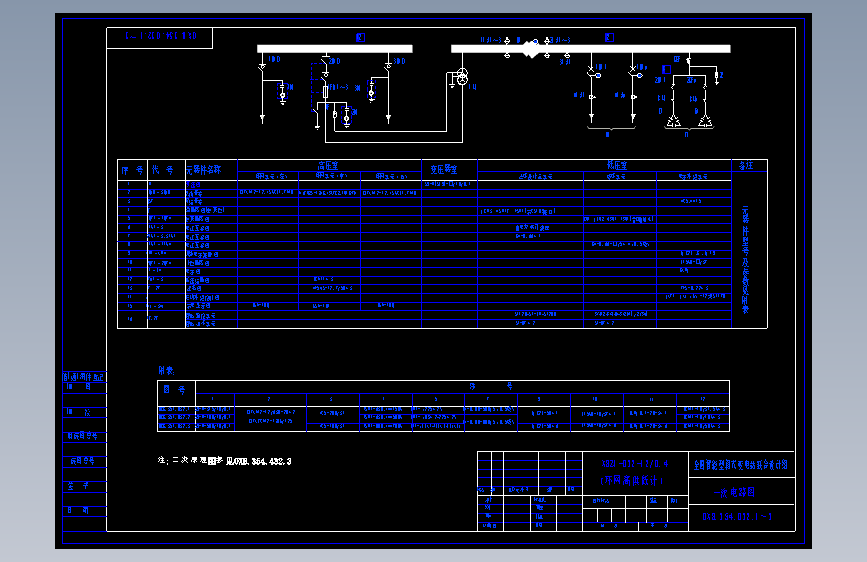Select the 代号 header cell
The width and height of the screenshot is (867, 562).
pyautogui.click(x=166, y=170)
